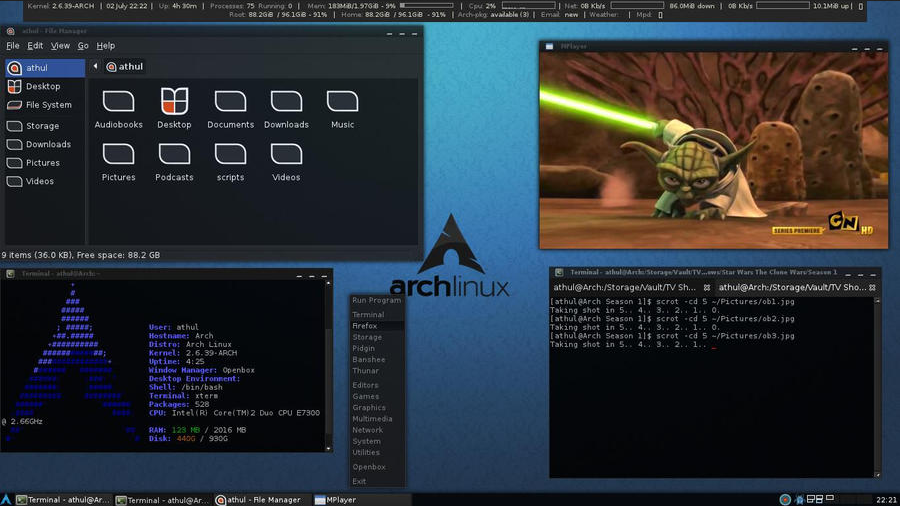Select athul home in sidebar

click(x=45, y=68)
